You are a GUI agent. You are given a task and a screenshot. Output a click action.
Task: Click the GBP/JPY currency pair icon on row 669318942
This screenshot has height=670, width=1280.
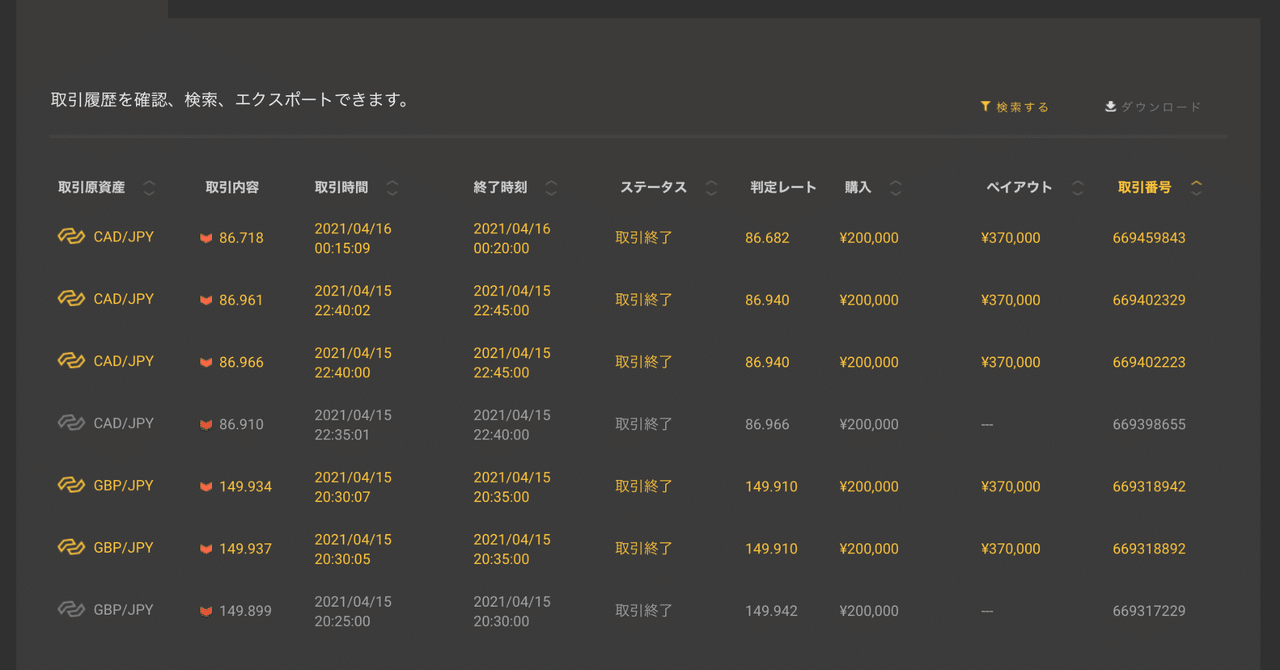70,485
